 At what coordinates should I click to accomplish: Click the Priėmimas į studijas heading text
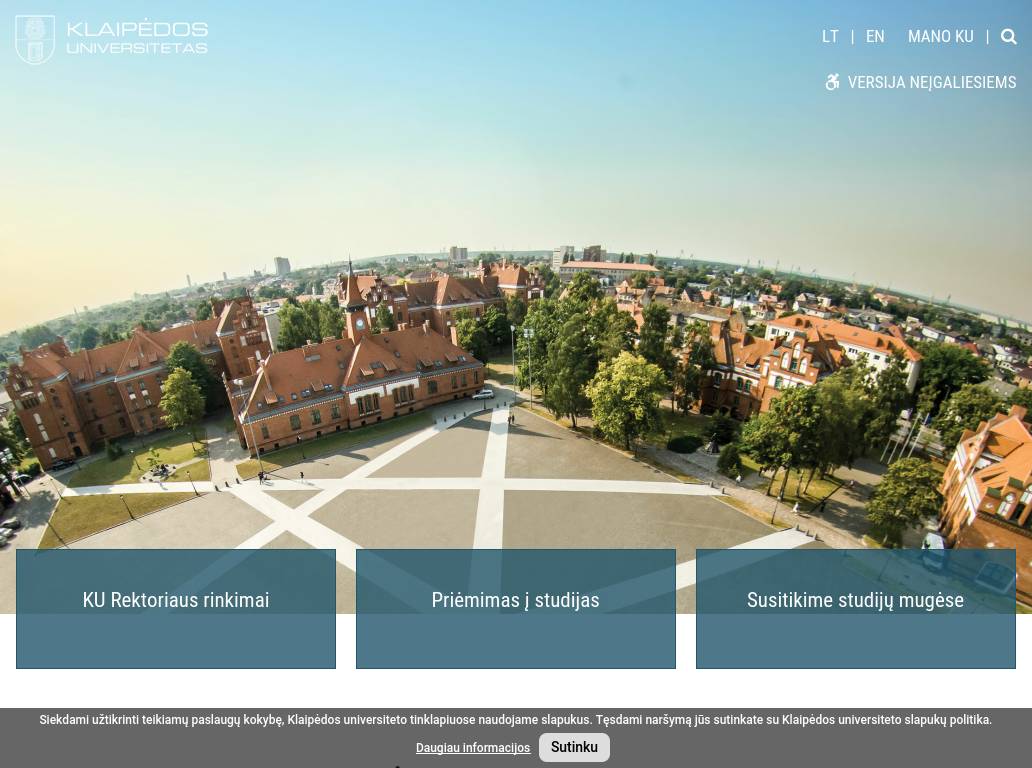(x=515, y=600)
